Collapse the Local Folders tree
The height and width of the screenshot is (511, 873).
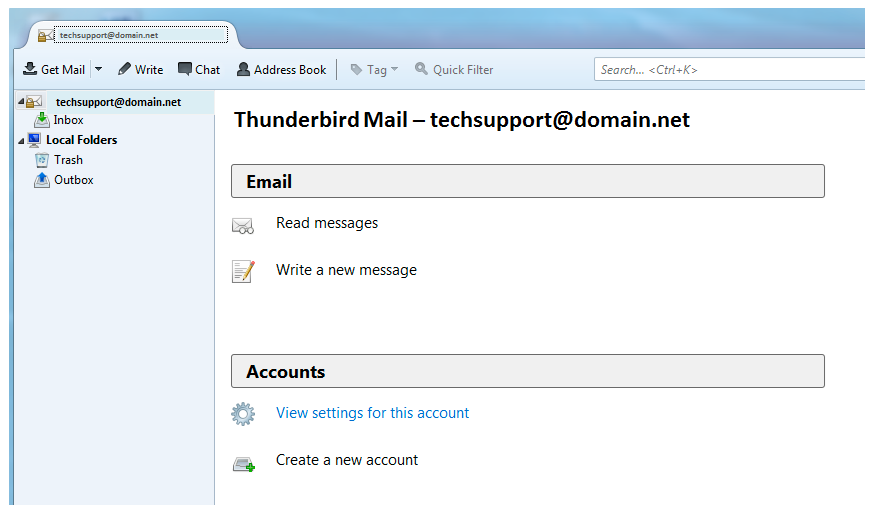pyautogui.click(x=21, y=140)
